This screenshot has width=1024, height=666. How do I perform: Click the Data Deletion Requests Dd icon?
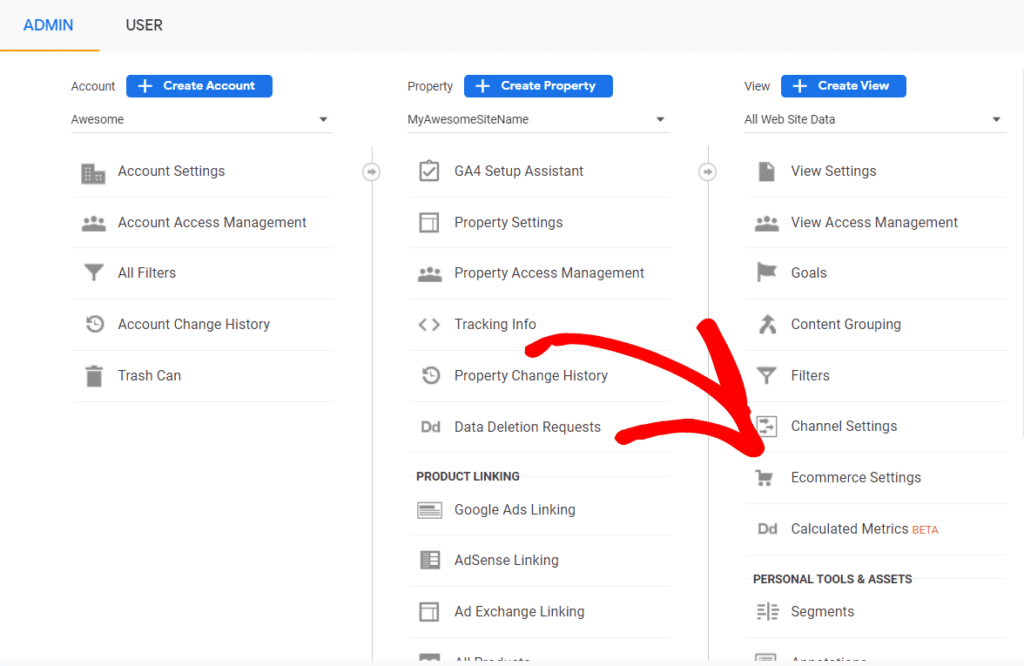tap(430, 427)
